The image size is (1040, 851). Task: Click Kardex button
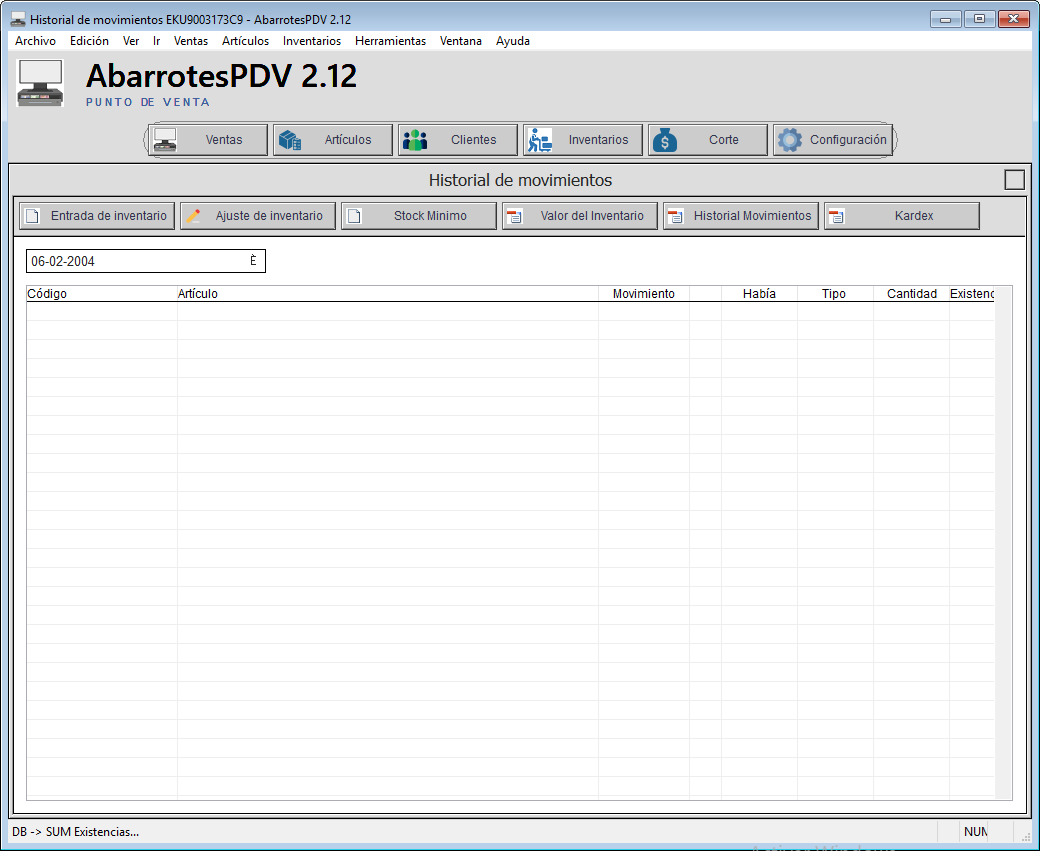(x=902, y=216)
